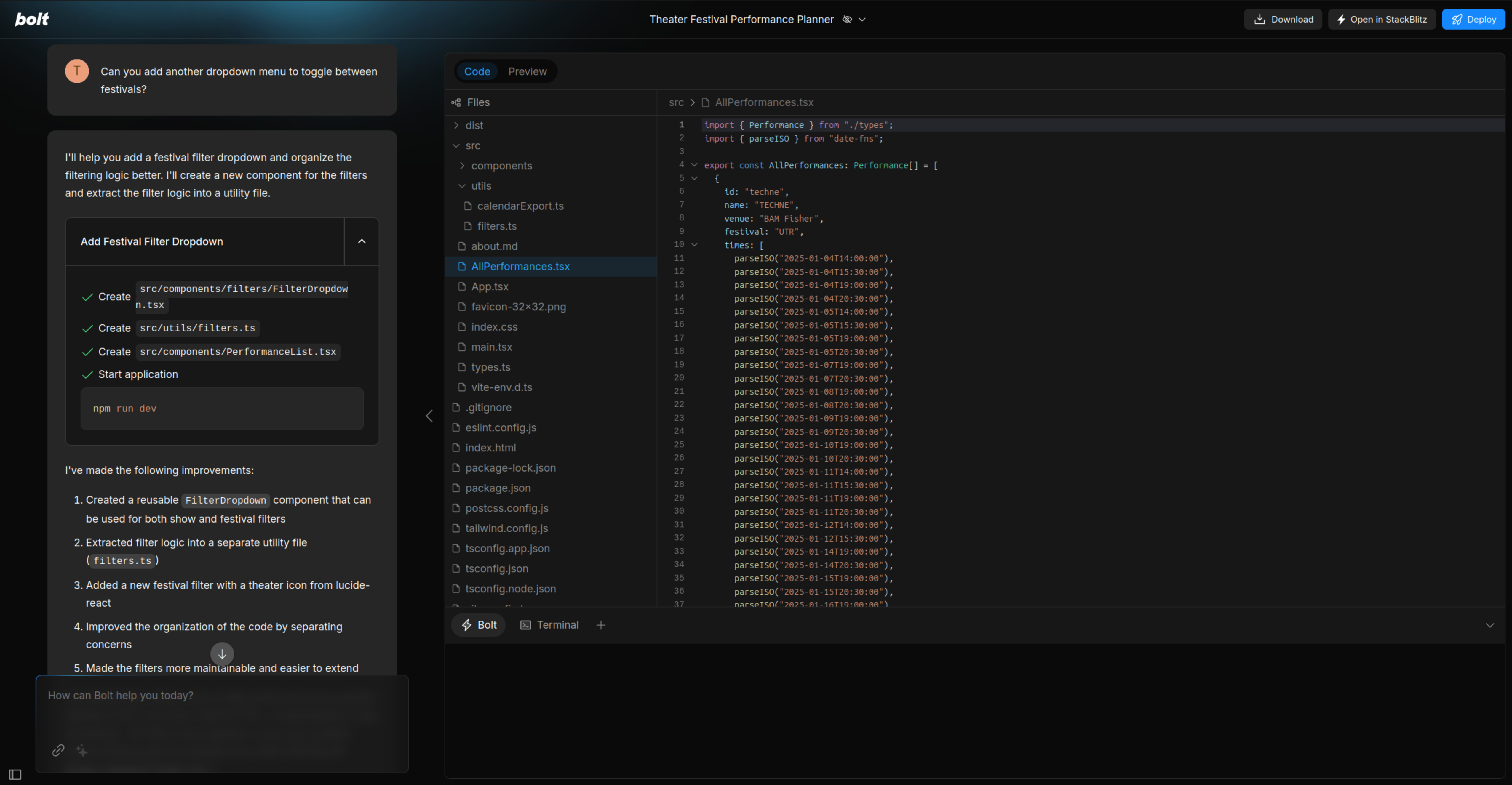Jump to chat bottom arrow button
1512x785 pixels.
point(222,654)
